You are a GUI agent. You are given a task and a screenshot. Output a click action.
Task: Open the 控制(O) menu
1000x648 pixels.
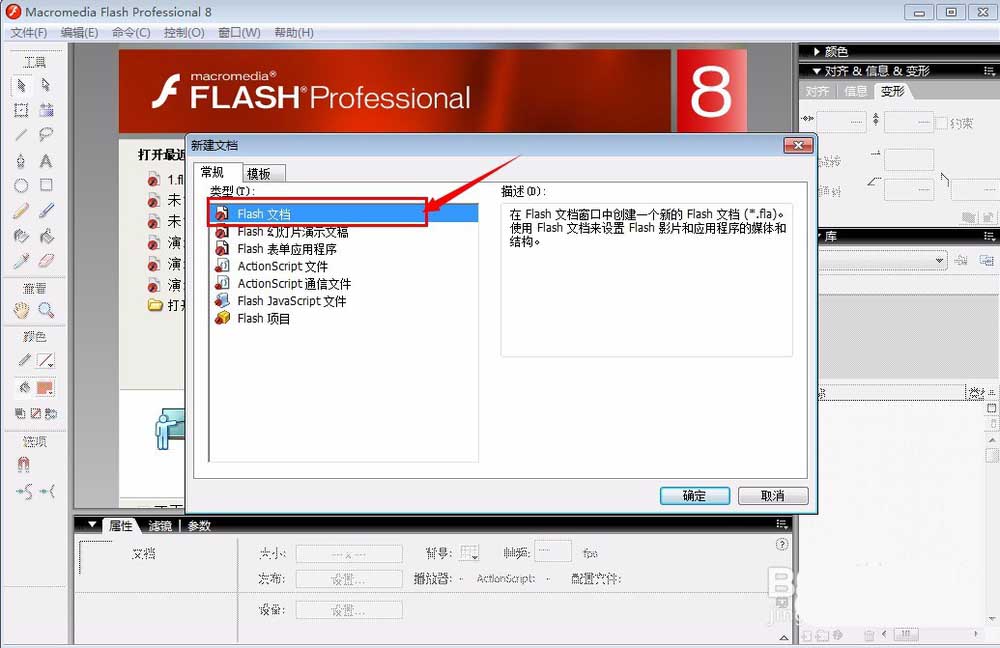(x=184, y=33)
